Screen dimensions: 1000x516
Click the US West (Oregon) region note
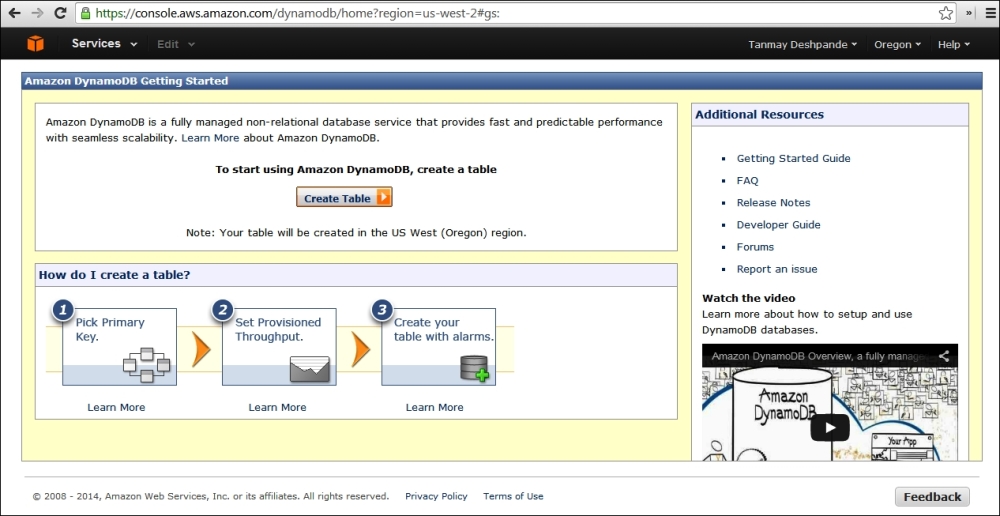pos(357,233)
